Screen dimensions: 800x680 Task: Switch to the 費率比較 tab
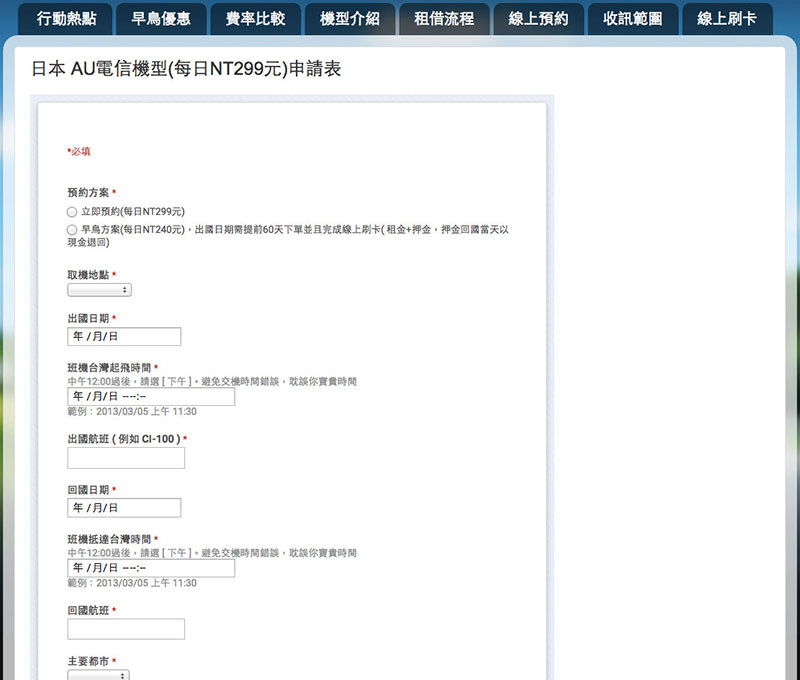[x=255, y=19]
